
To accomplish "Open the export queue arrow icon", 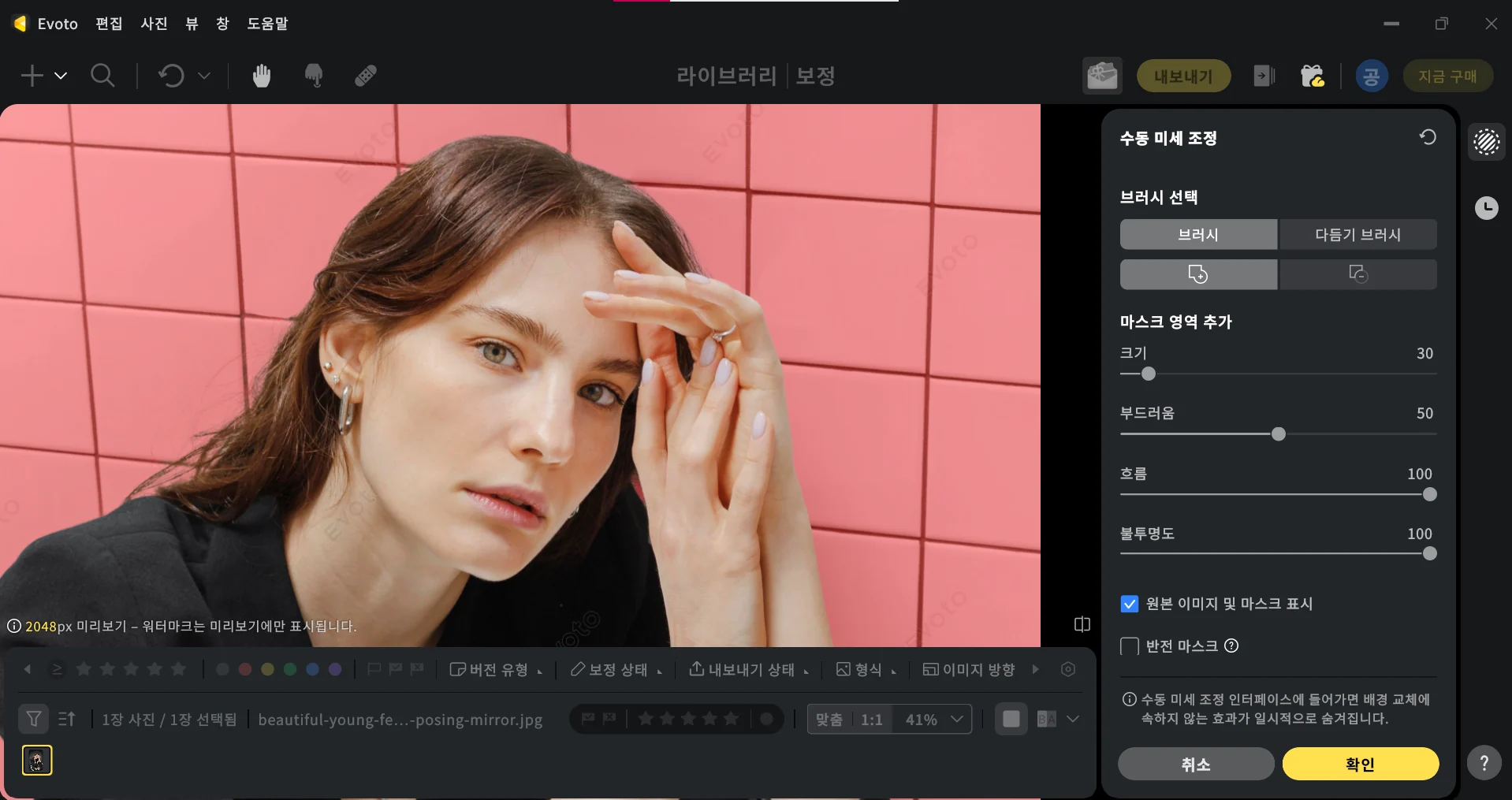I will tap(1264, 76).
